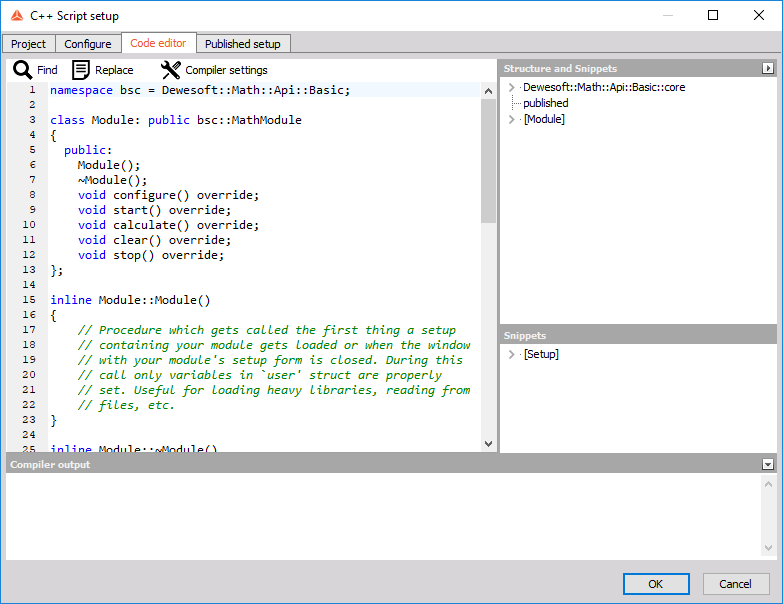Click the Find label
Screen dimensions: 783x604
[47, 70]
